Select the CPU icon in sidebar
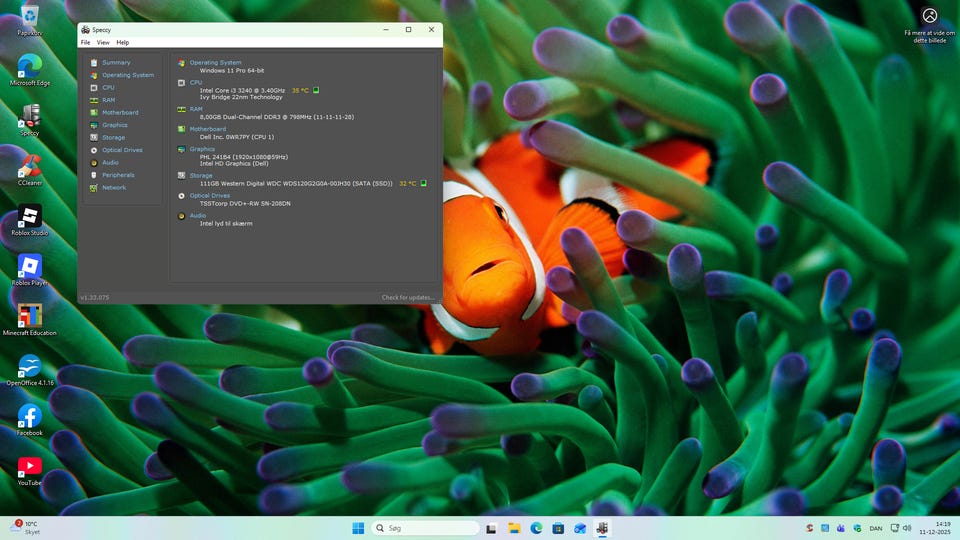Viewport: 960px width, 540px height. 94,88
